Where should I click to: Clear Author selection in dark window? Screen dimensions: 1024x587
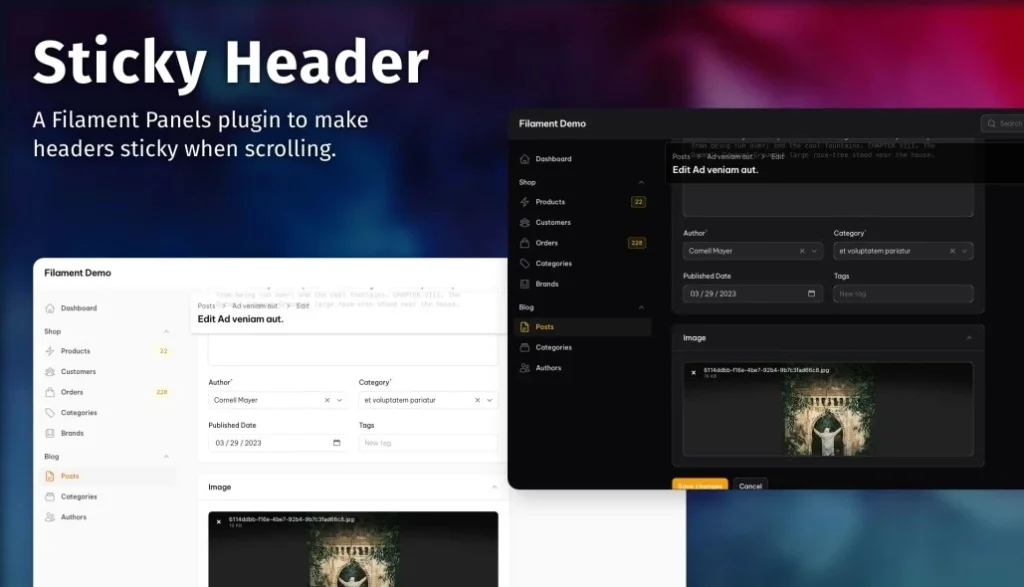[802, 251]
